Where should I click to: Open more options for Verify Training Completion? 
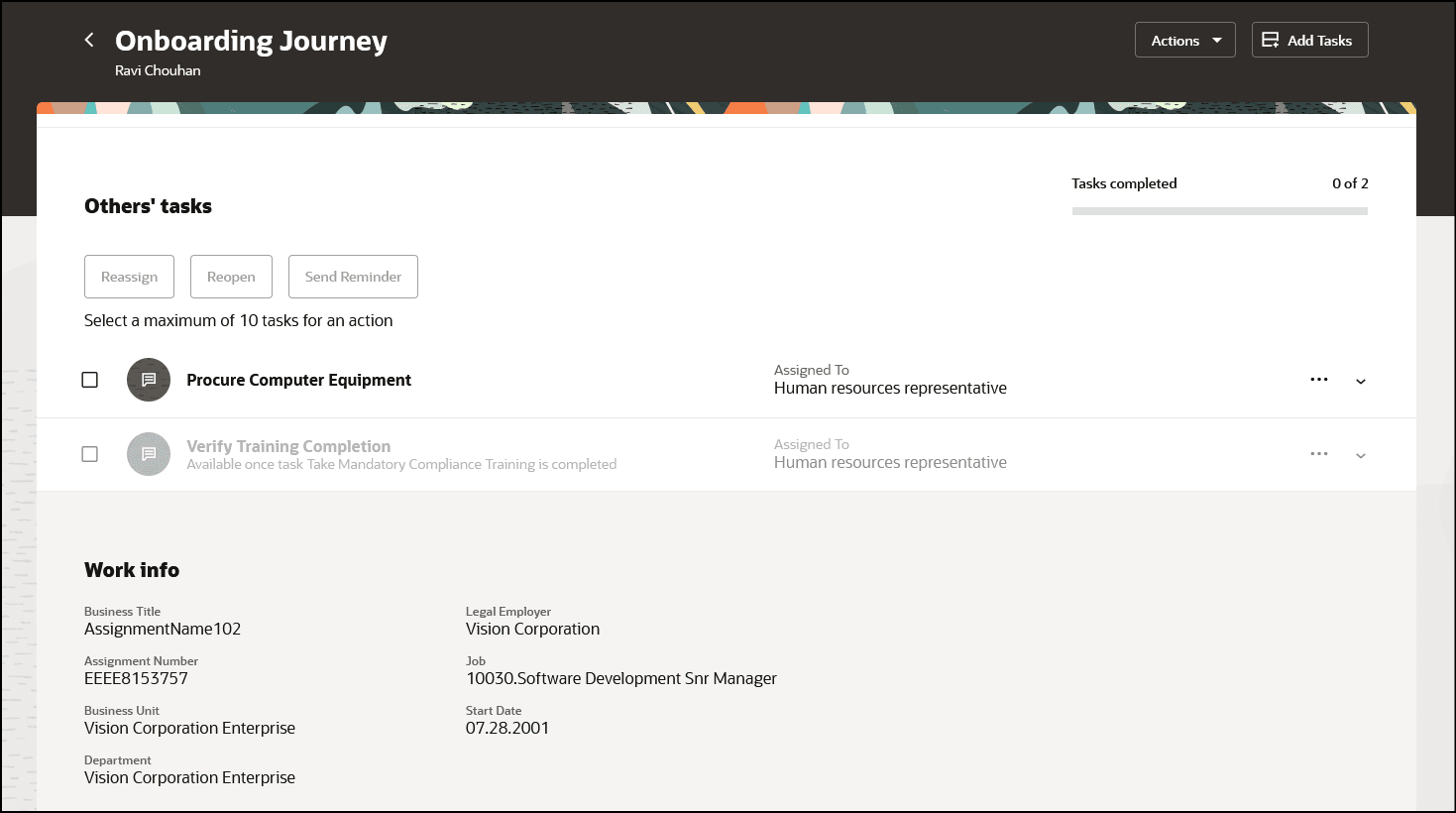[x=1319, y=454]
